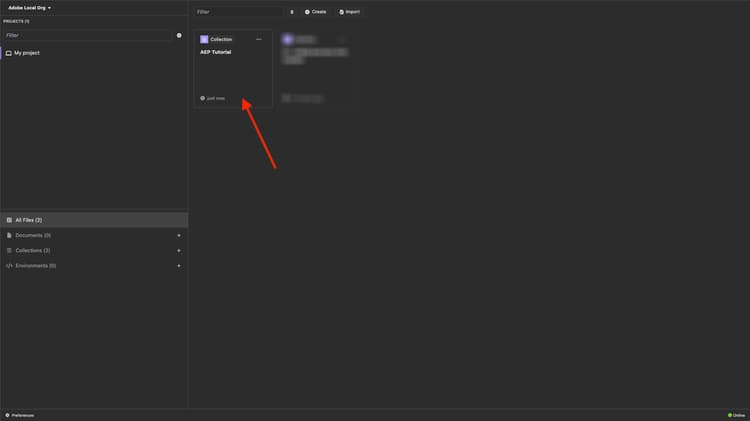Click the purple Collection icon on AEP Tutorial card
This screenshot has height=421, width=750.
pos(204,39)
